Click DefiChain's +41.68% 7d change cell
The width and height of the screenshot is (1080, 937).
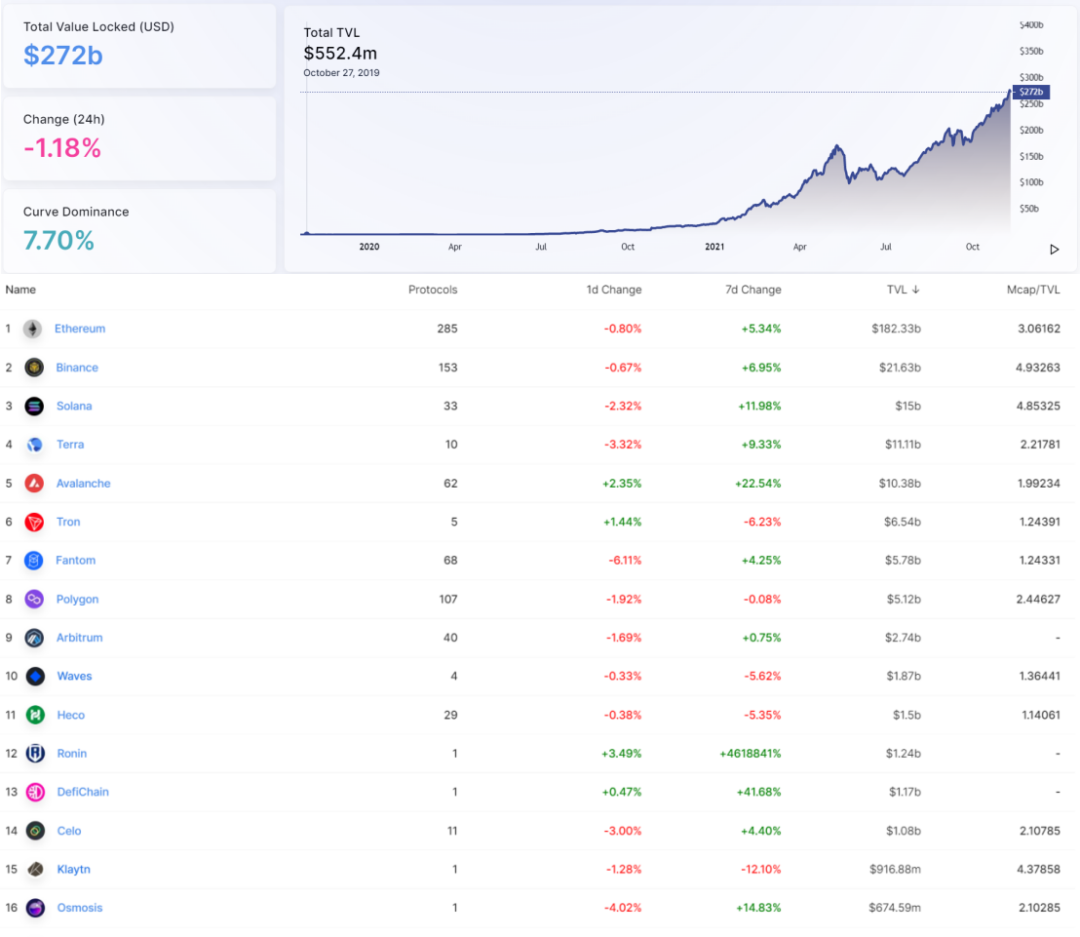pyautogui.click(x=758, y=792)
